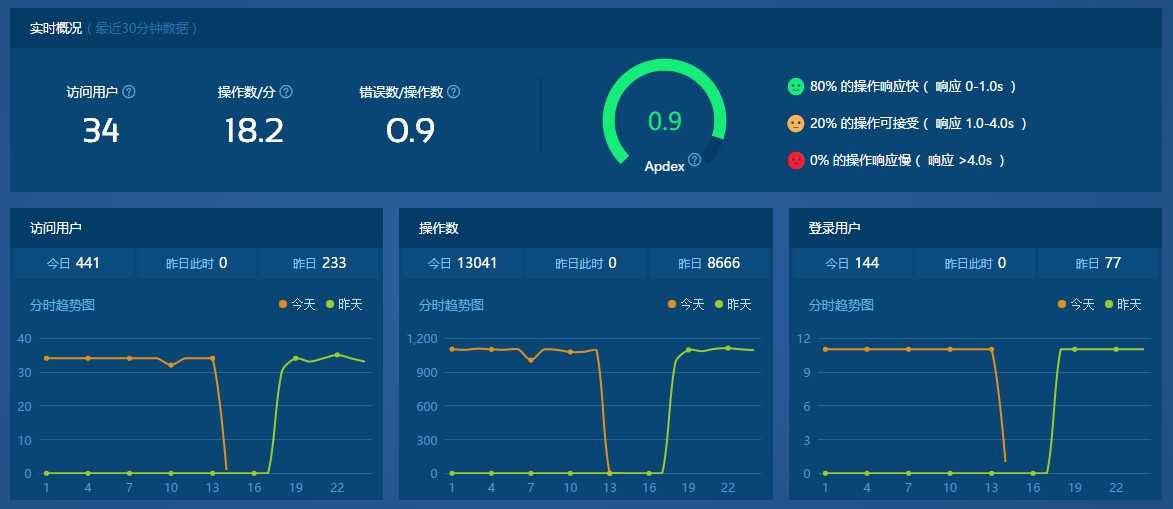
Task: Click the 登录用户 chart panel title
Action: point(835,228)
